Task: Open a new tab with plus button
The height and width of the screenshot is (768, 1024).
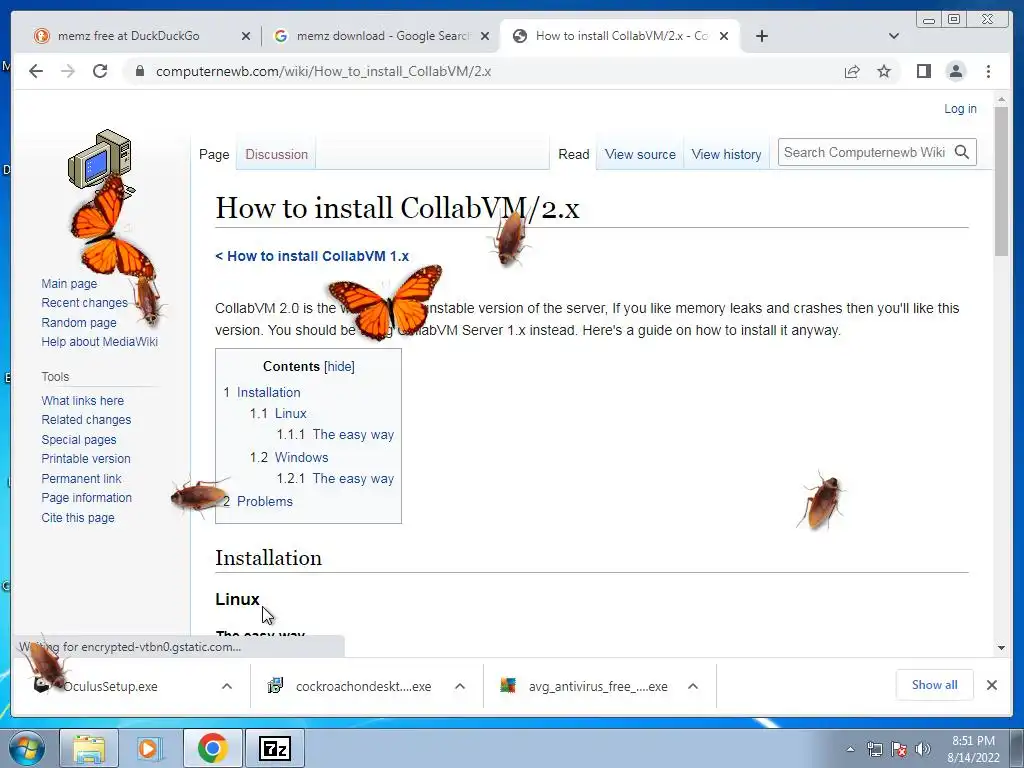Action: point(761,36)
